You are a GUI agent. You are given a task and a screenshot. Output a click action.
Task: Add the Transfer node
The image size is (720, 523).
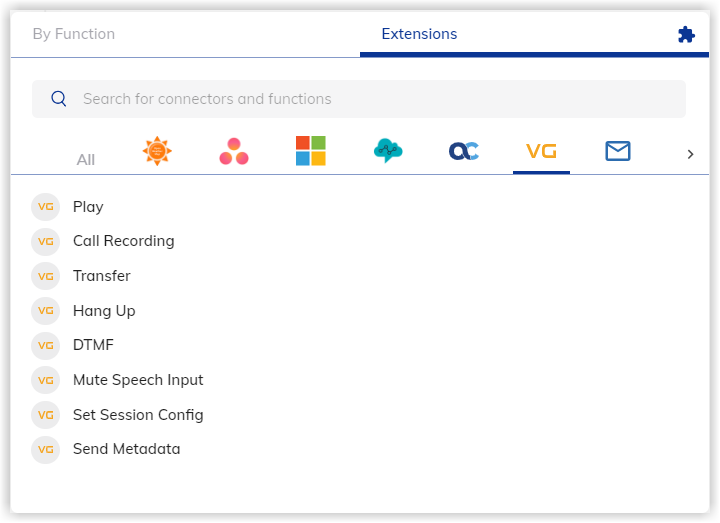101,276
